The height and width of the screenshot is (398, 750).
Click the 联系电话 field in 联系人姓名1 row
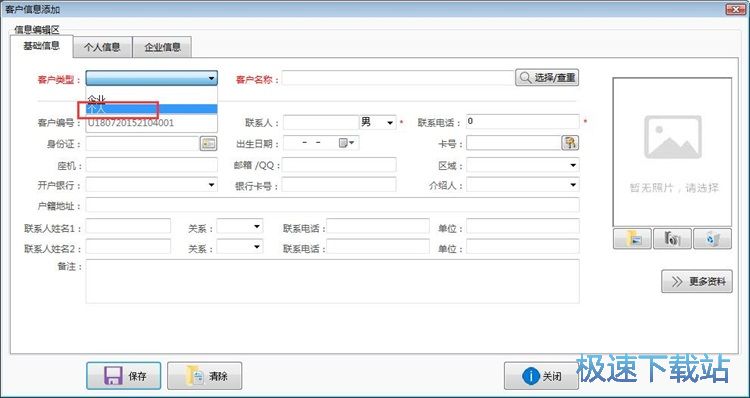[378, 226]
